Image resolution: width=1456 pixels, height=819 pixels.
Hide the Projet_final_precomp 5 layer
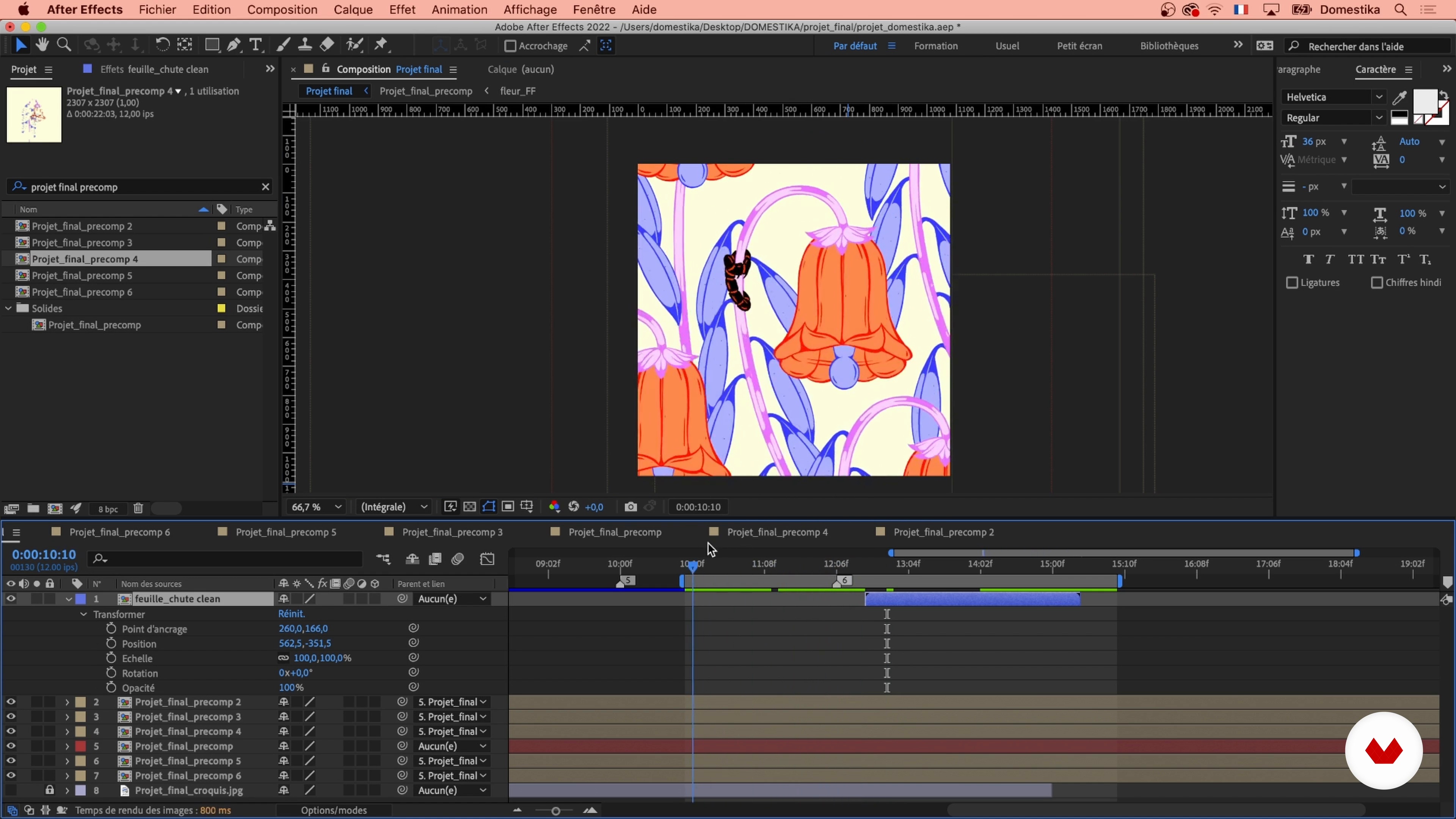click(11, 761)
